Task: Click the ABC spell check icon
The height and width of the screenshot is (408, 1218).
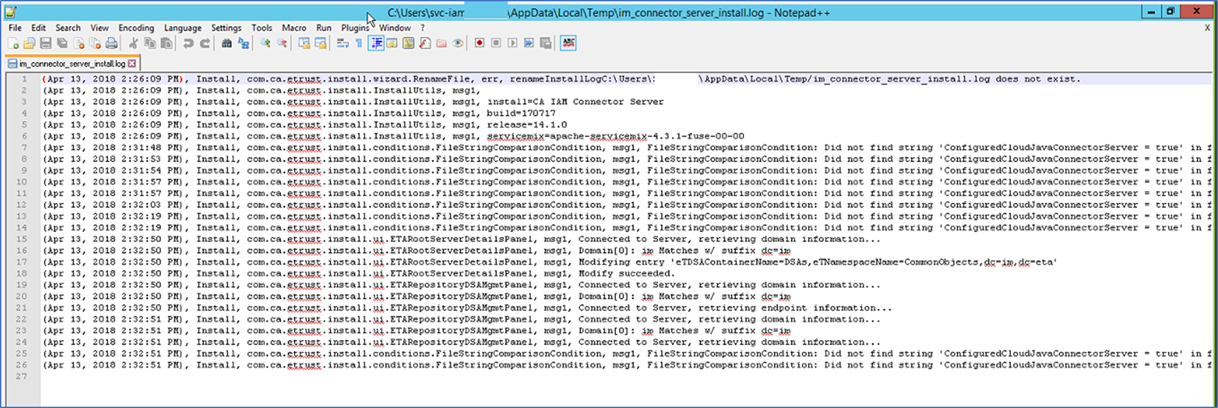Action: click(569, 43)
